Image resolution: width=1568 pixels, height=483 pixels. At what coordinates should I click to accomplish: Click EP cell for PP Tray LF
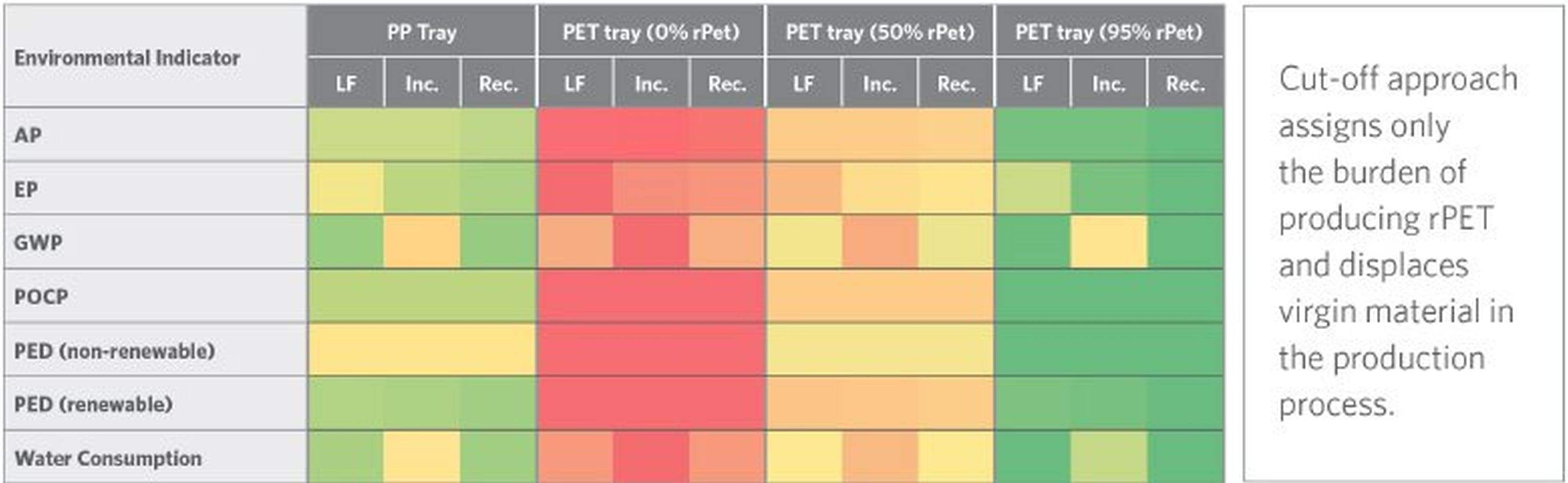346,188
